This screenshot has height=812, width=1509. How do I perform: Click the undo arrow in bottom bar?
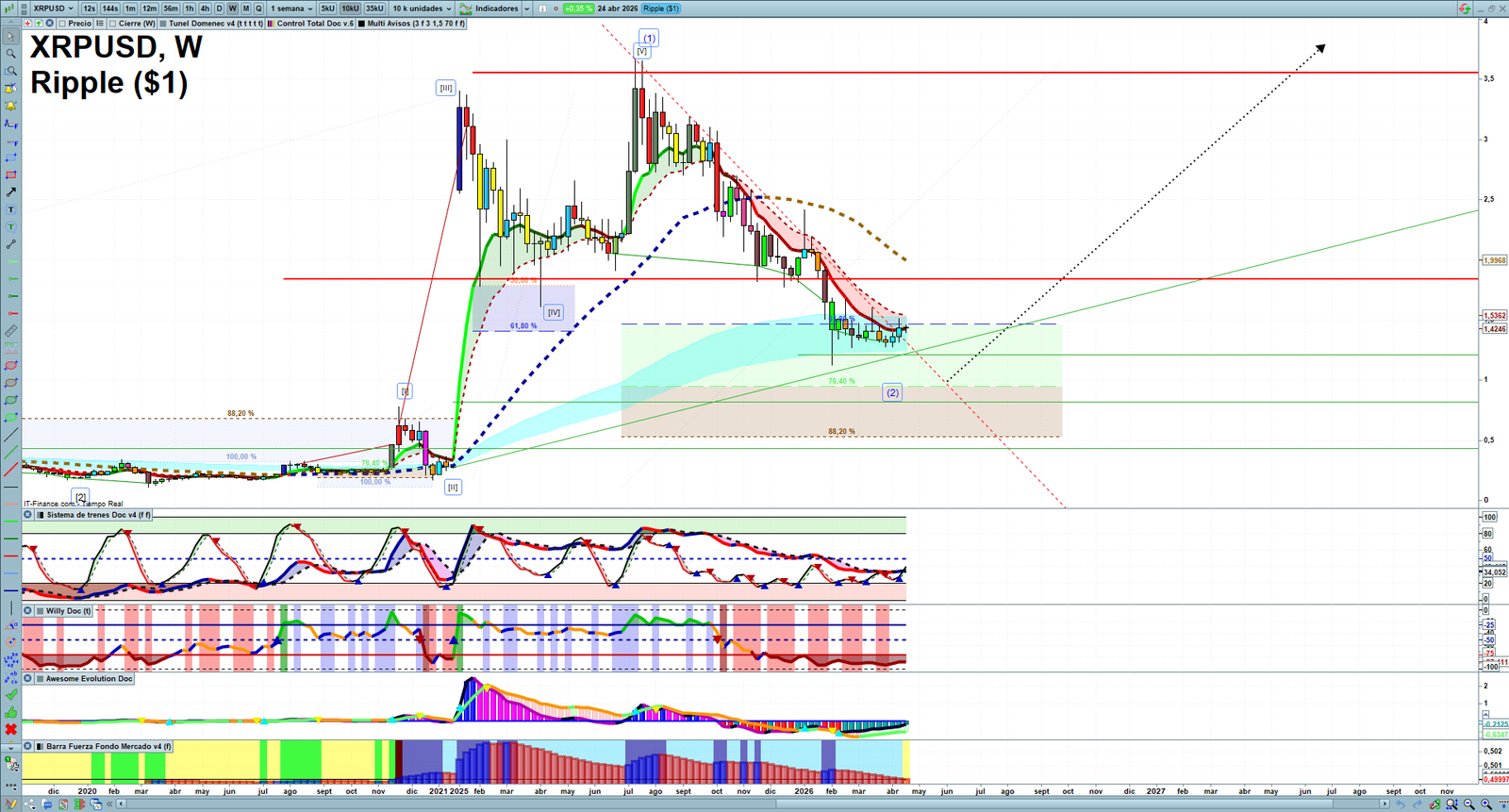1401,804
